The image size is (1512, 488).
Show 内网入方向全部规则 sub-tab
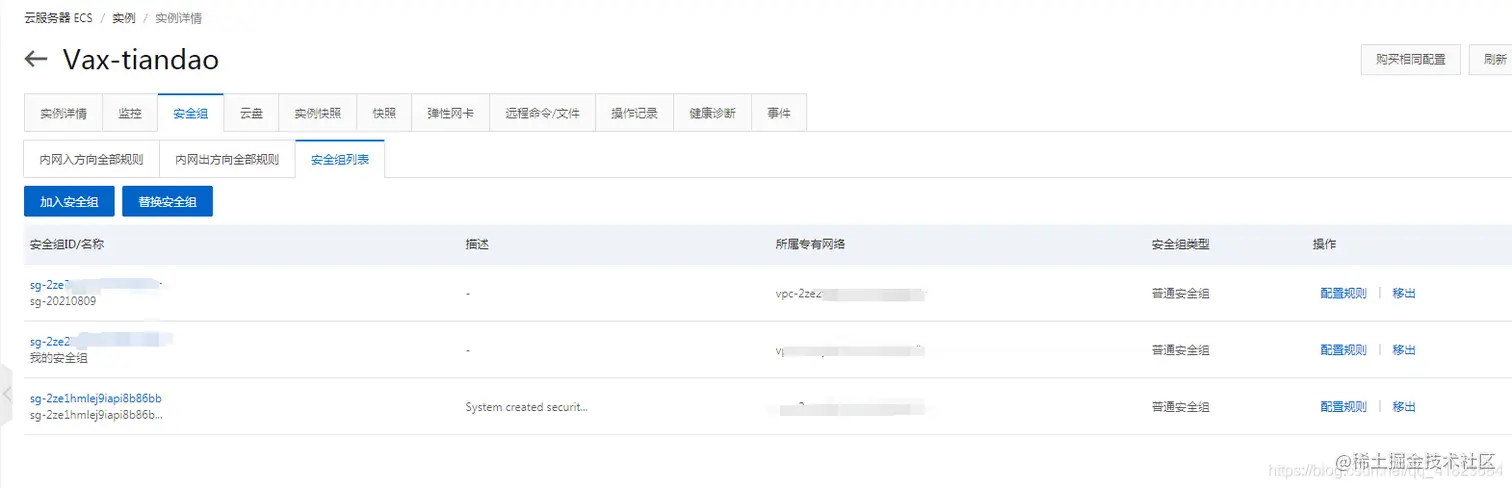[x=91, y=159]
